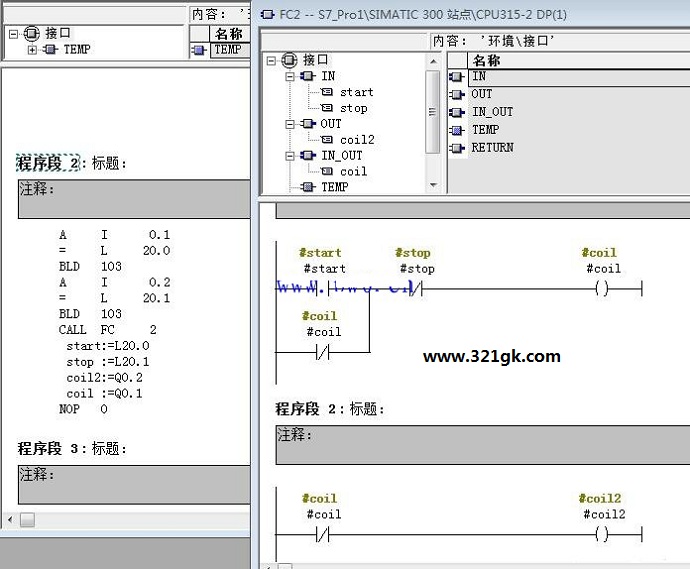Click the A I 0.2 statement line

[114, 283]
